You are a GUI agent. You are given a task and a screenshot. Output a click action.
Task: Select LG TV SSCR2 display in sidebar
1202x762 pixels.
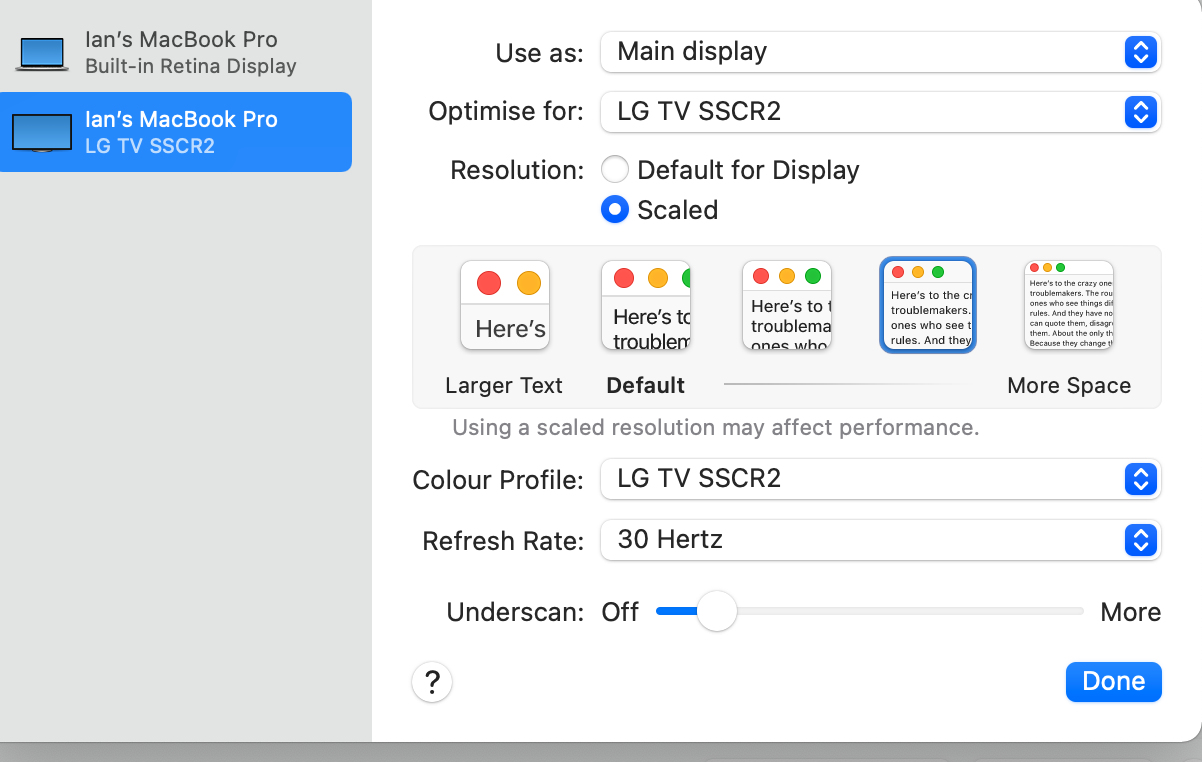(x=180, y=132)
